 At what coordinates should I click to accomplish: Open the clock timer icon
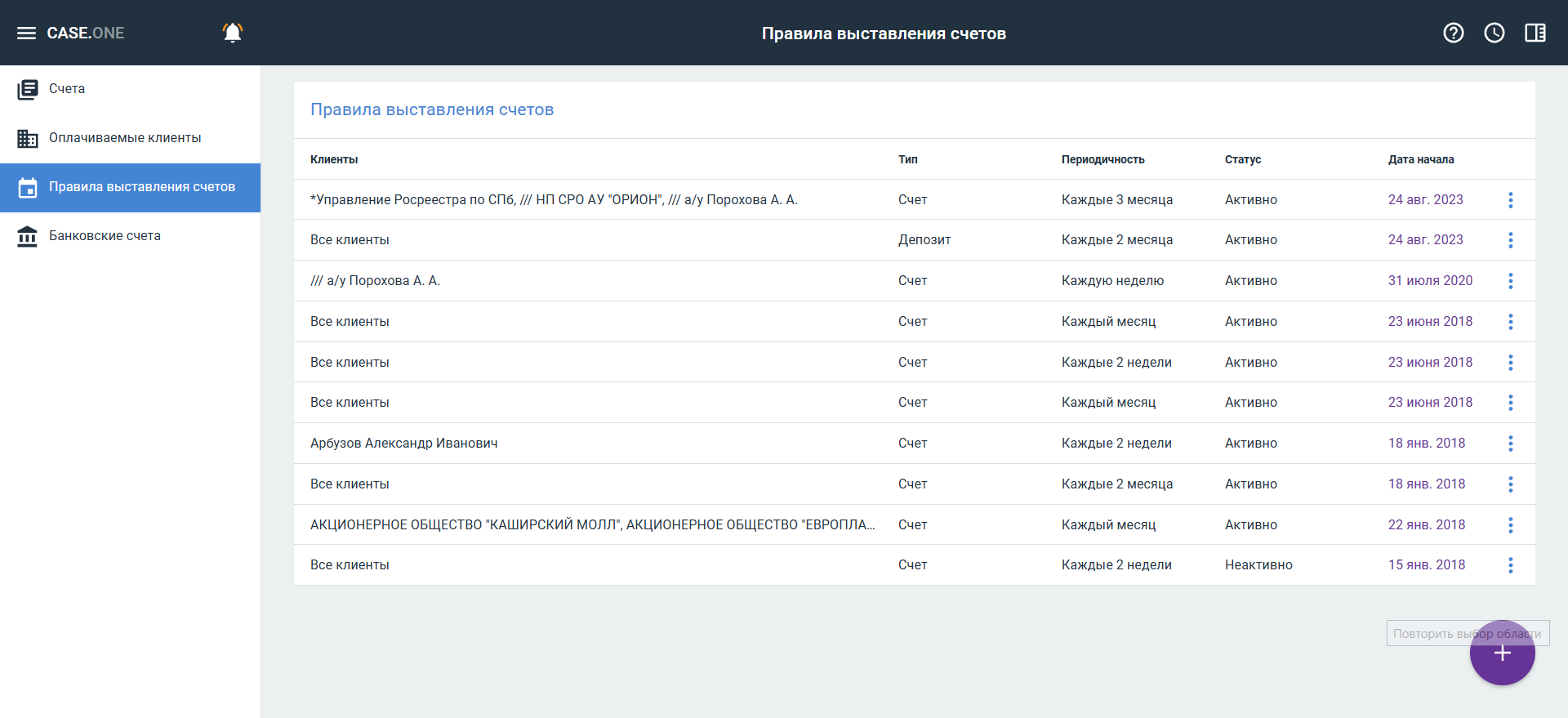tap(1494, 33)
